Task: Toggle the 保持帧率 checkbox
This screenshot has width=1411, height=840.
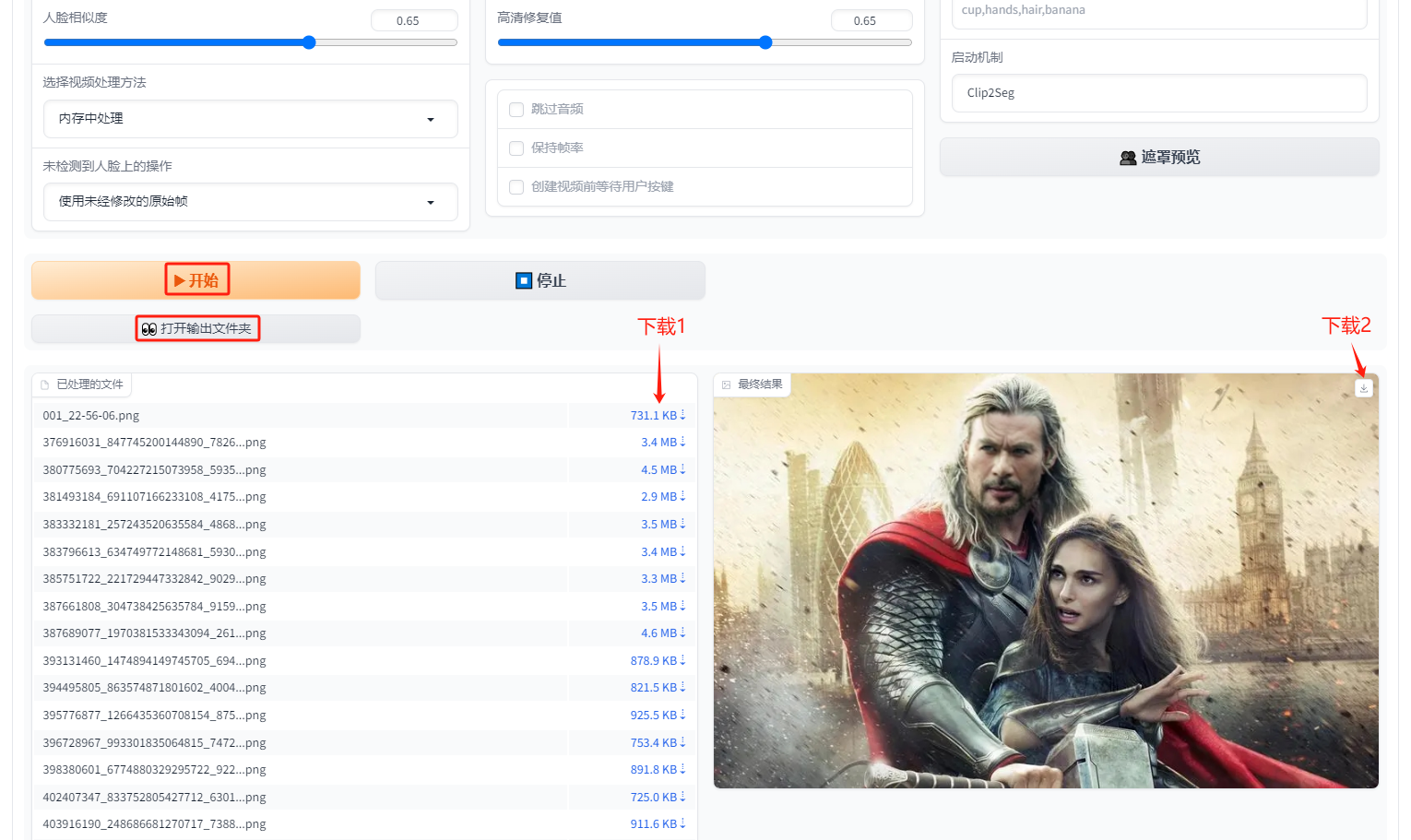Action: (516, 148)
